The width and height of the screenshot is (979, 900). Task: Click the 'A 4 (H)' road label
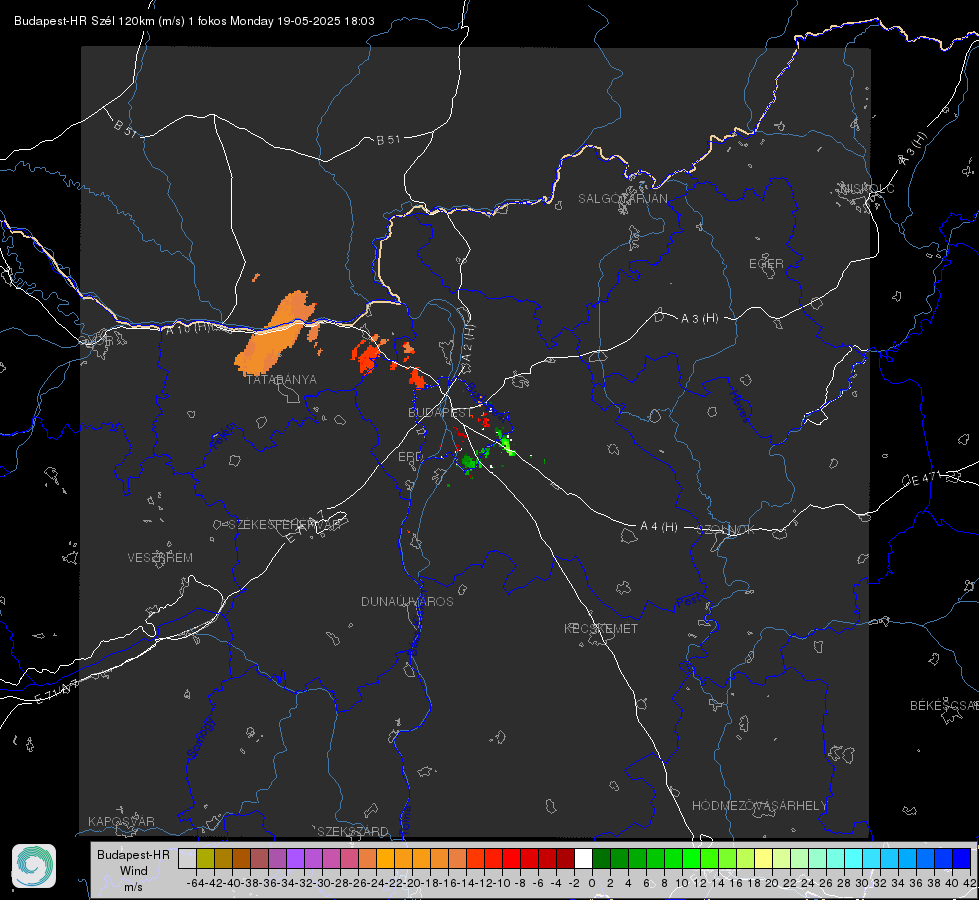pyautogui.click(x=659, y=527)
